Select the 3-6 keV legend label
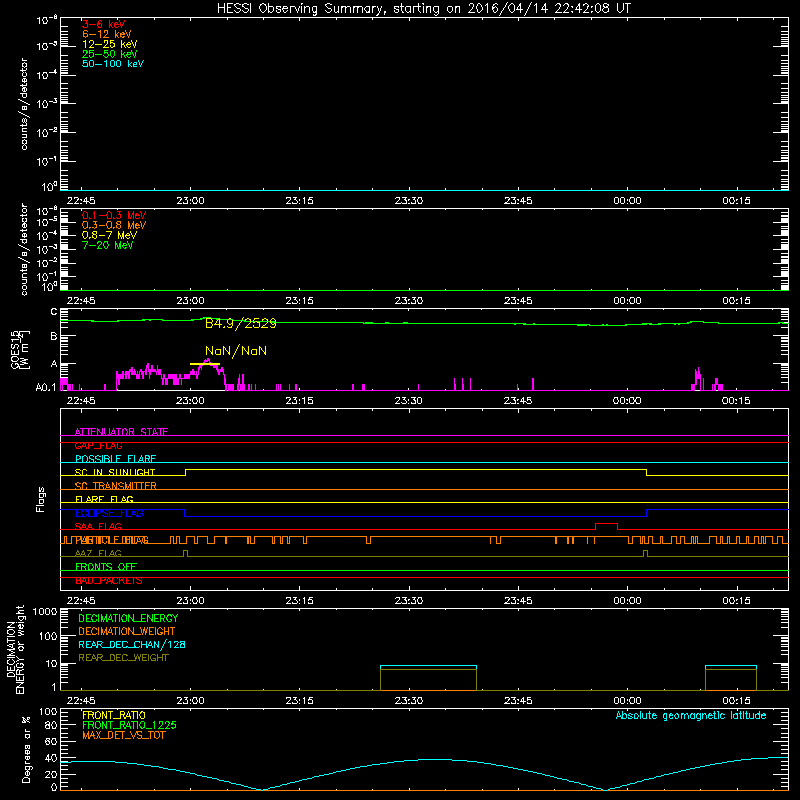Viewport: 800px width, 800px height. [x=104, y=24]
